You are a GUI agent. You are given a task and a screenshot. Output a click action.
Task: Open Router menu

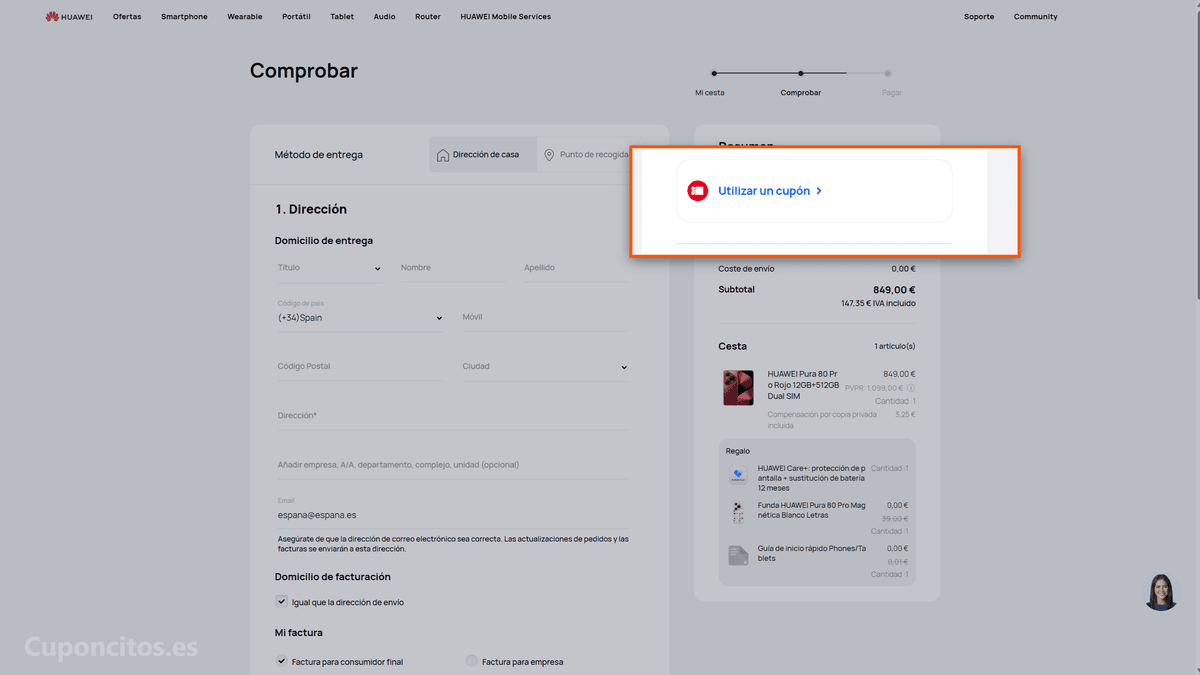point(428,17)
